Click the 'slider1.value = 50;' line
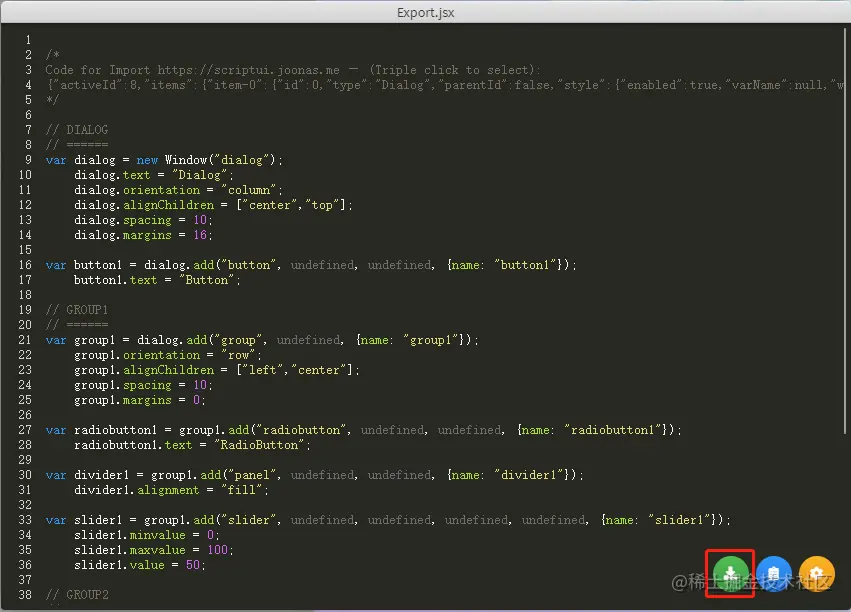This screenshot has width=851, height=612. point(140,565)
